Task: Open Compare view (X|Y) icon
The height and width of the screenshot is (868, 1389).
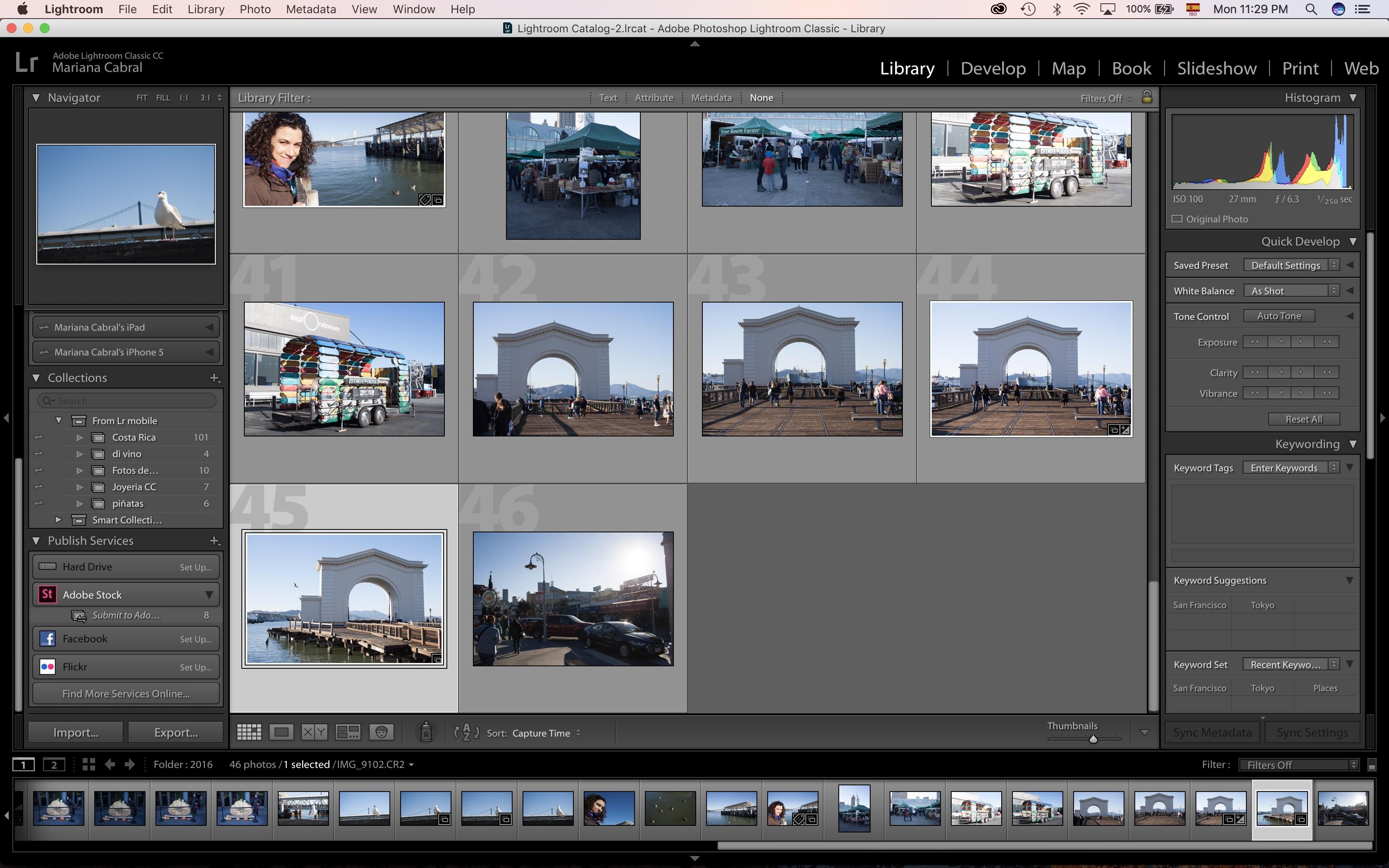Action: [x=314, y=732]
